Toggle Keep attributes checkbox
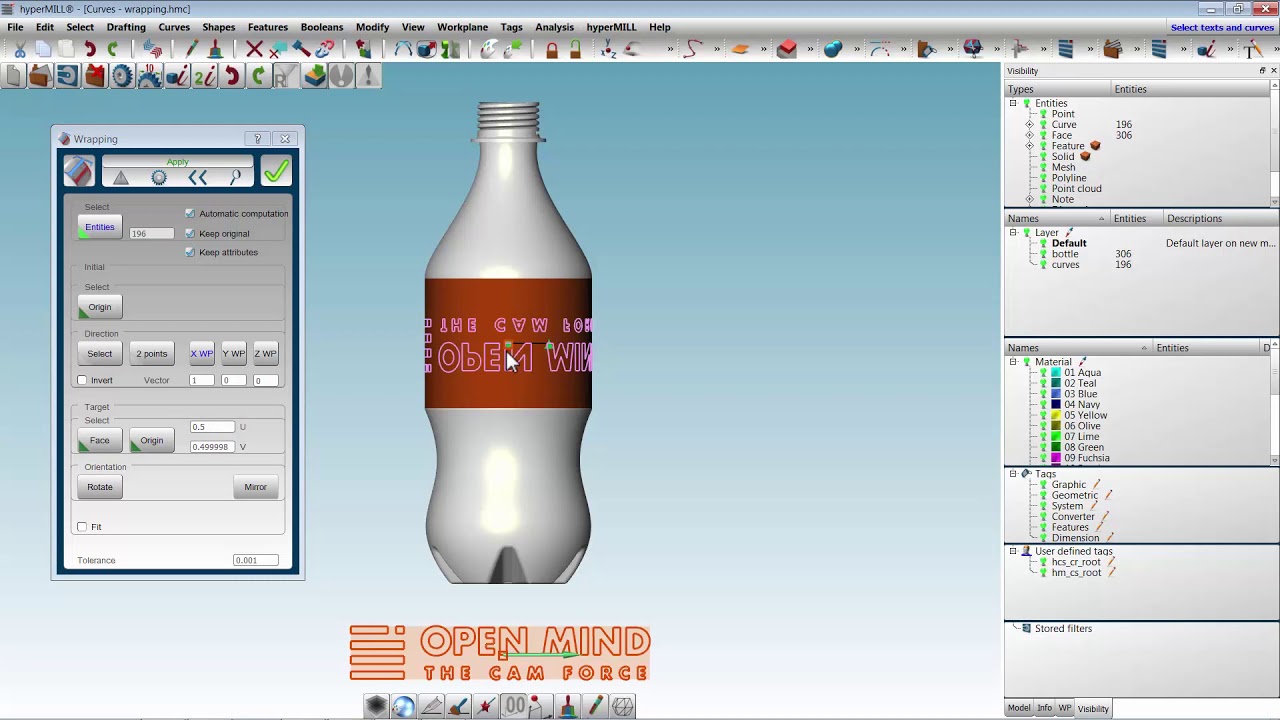The height and width of the screenshot is (720, 1280). coord(190,252)
